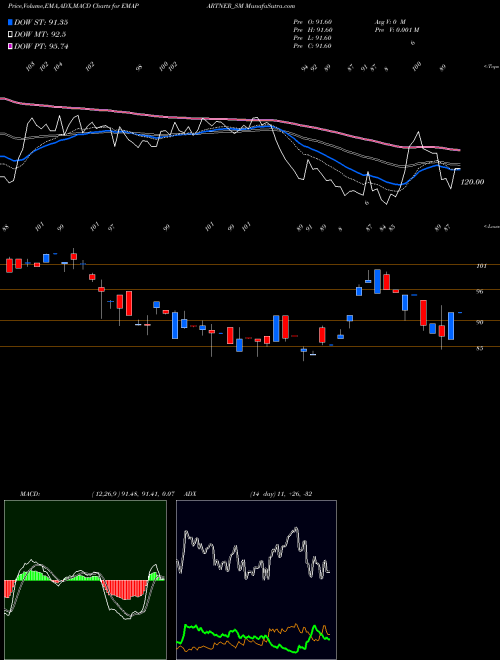The height and width of the screenshot is (660, 500).
Task: Open the ADX indicator panel
Action: click(x=256, y=580)
